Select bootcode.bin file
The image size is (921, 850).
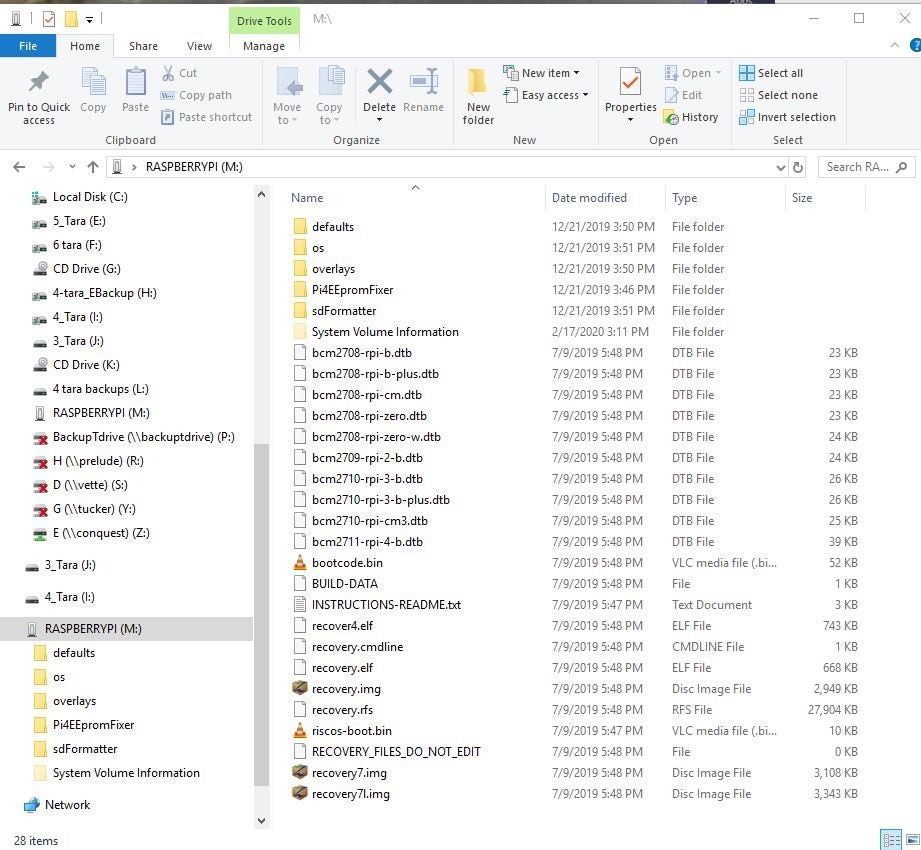coord(347,563)
